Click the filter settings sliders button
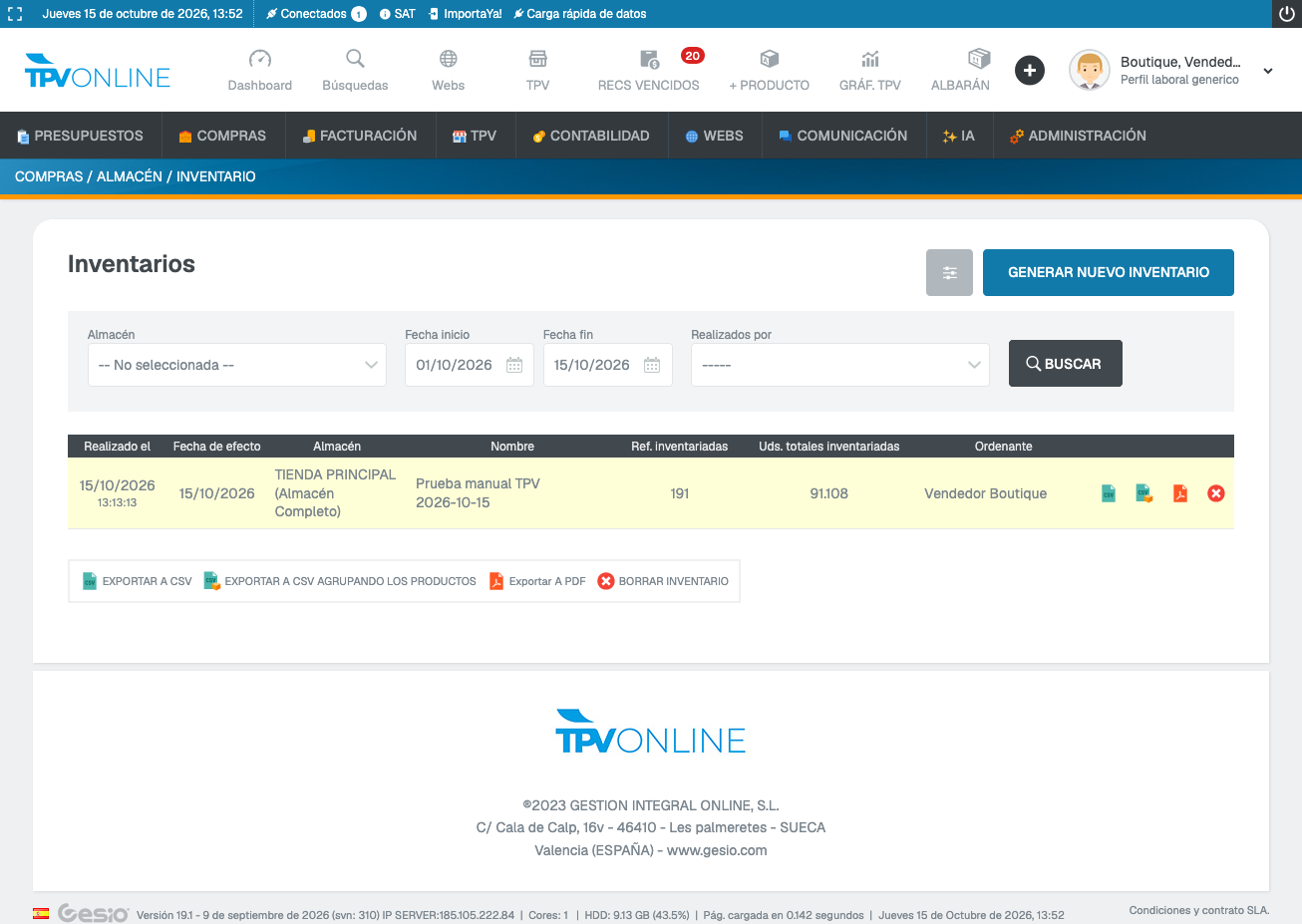The image size is (1302, 924). 949,272
